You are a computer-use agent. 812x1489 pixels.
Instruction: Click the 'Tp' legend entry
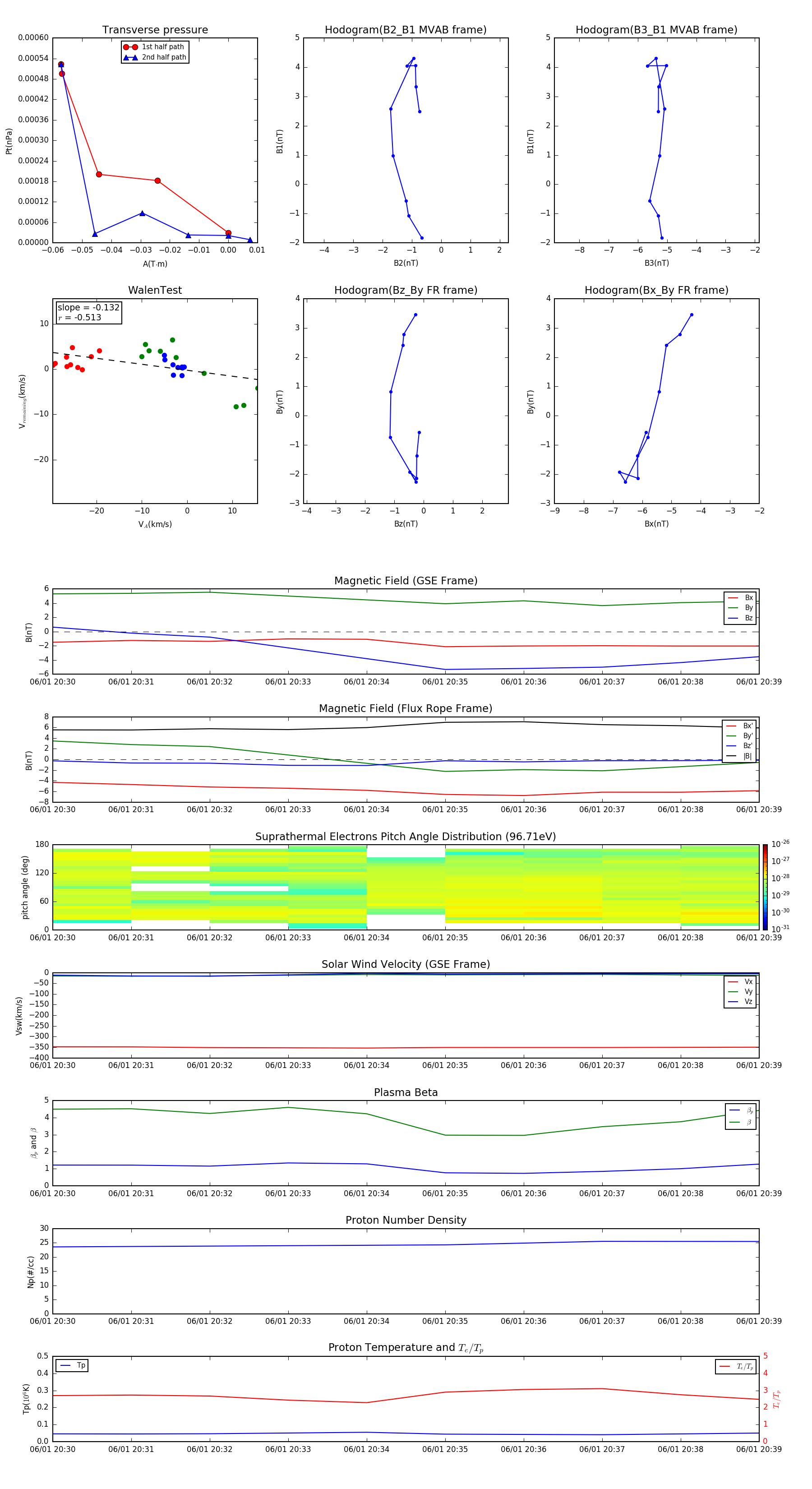point(73,1366)
